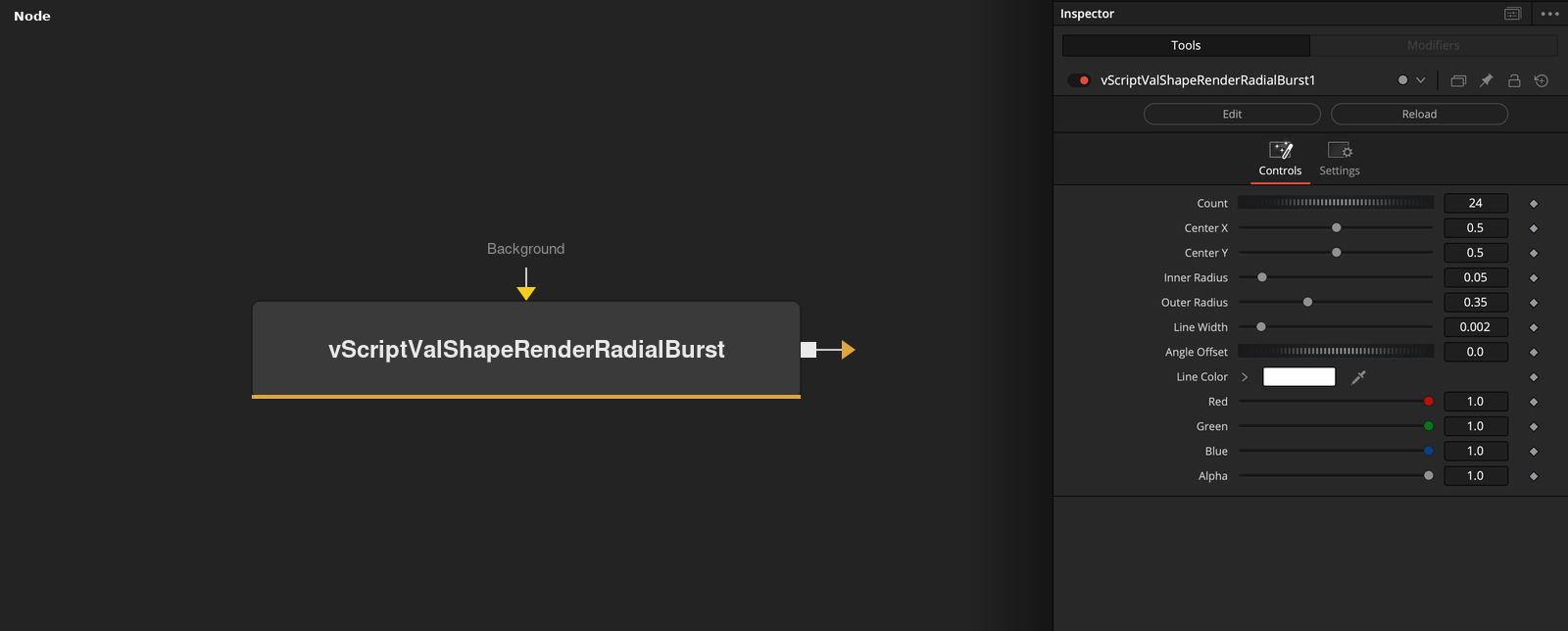Click the Center Y value field
Screen dimensions: 1568x631
(1476, 253)
